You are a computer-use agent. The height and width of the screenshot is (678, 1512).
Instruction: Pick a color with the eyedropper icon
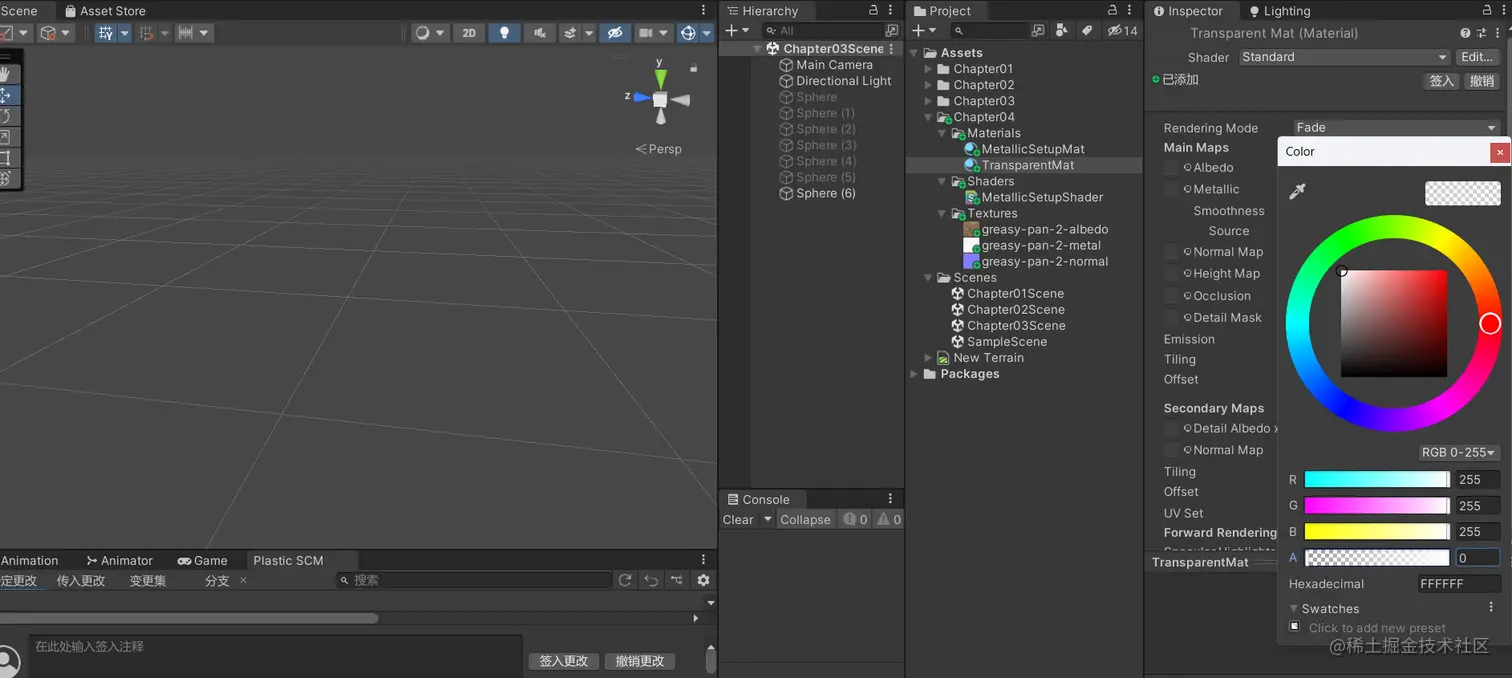point(1297,191)
